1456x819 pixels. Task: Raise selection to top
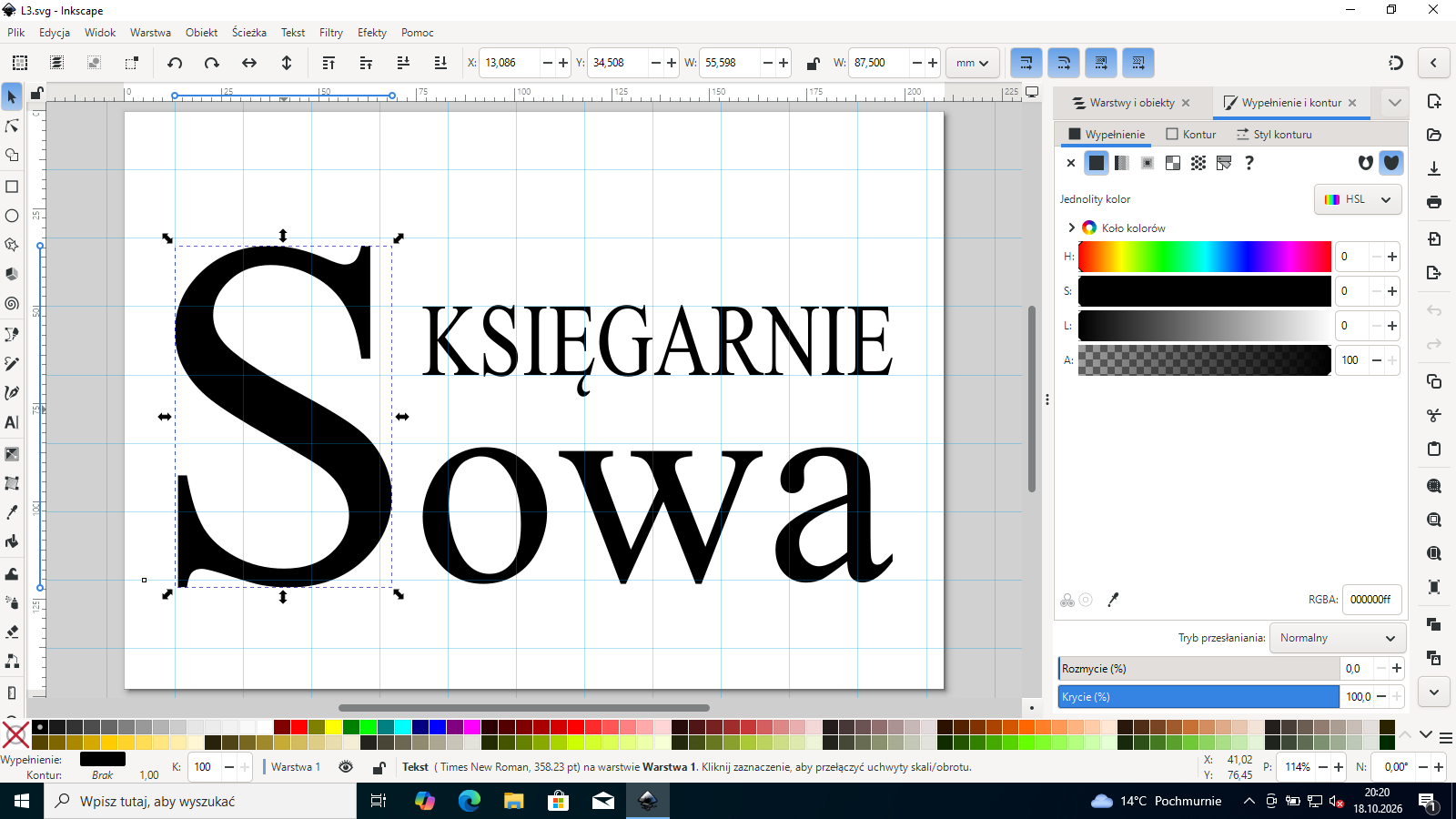(329, 63)
